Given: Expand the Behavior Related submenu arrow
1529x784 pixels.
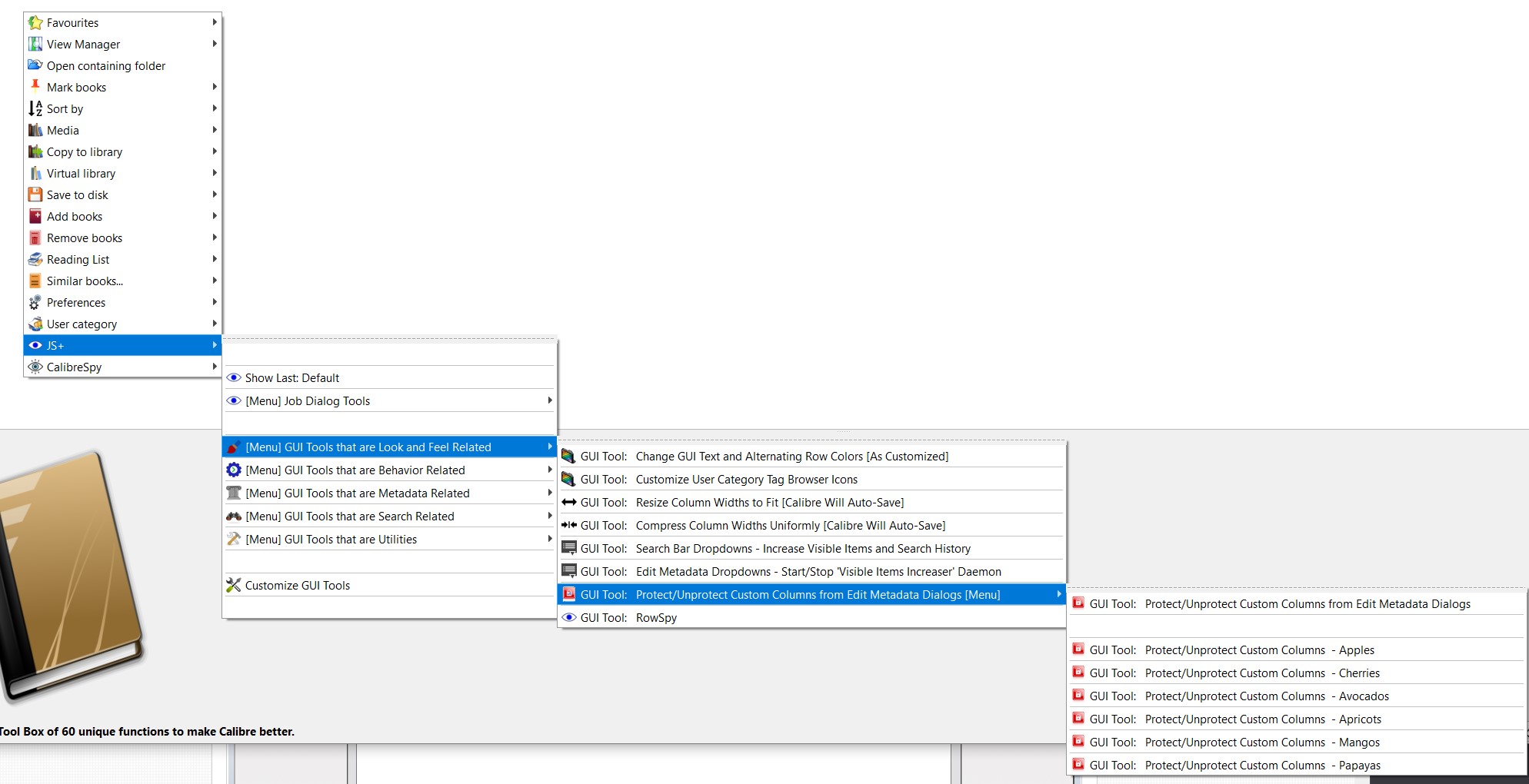Looking at the screenshot, I should point(550,470).
